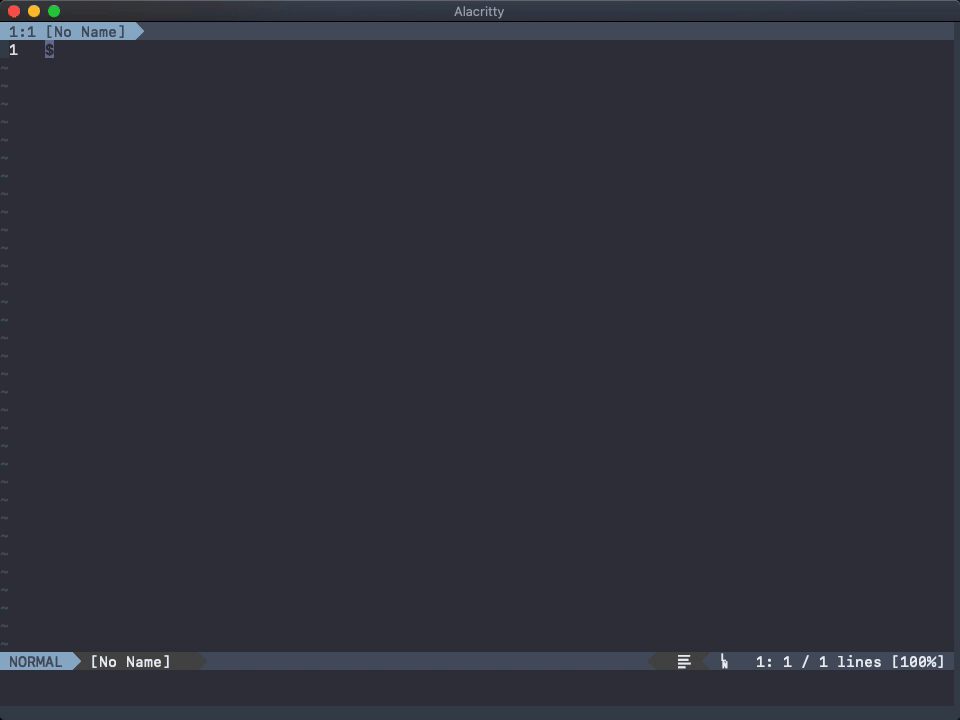Click the '[100%]' scroll percentage indicator
This screenshot has height=720, width=960.
pyautogui.click(x=918, y=662)
